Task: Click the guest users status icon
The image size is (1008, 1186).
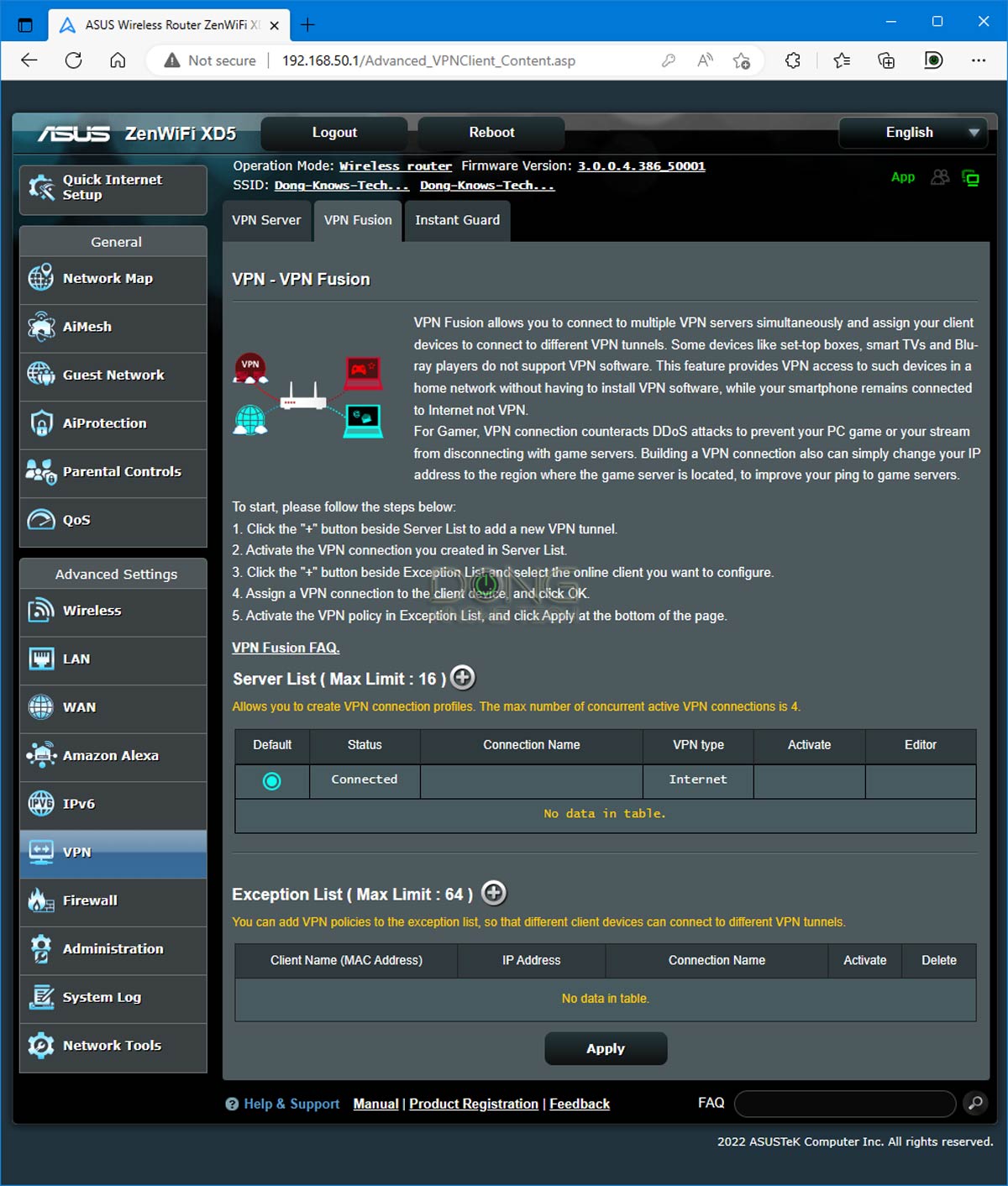Action: 940,177
